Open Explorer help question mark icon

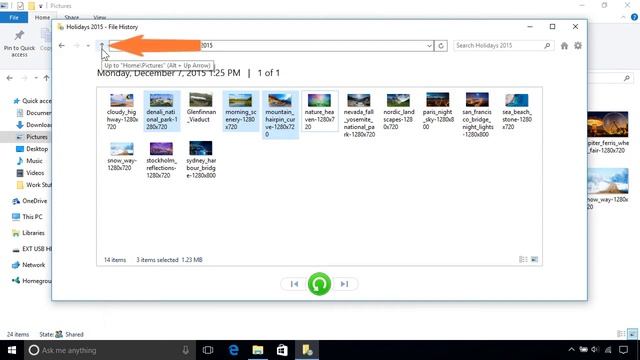[x=634, y=17]
